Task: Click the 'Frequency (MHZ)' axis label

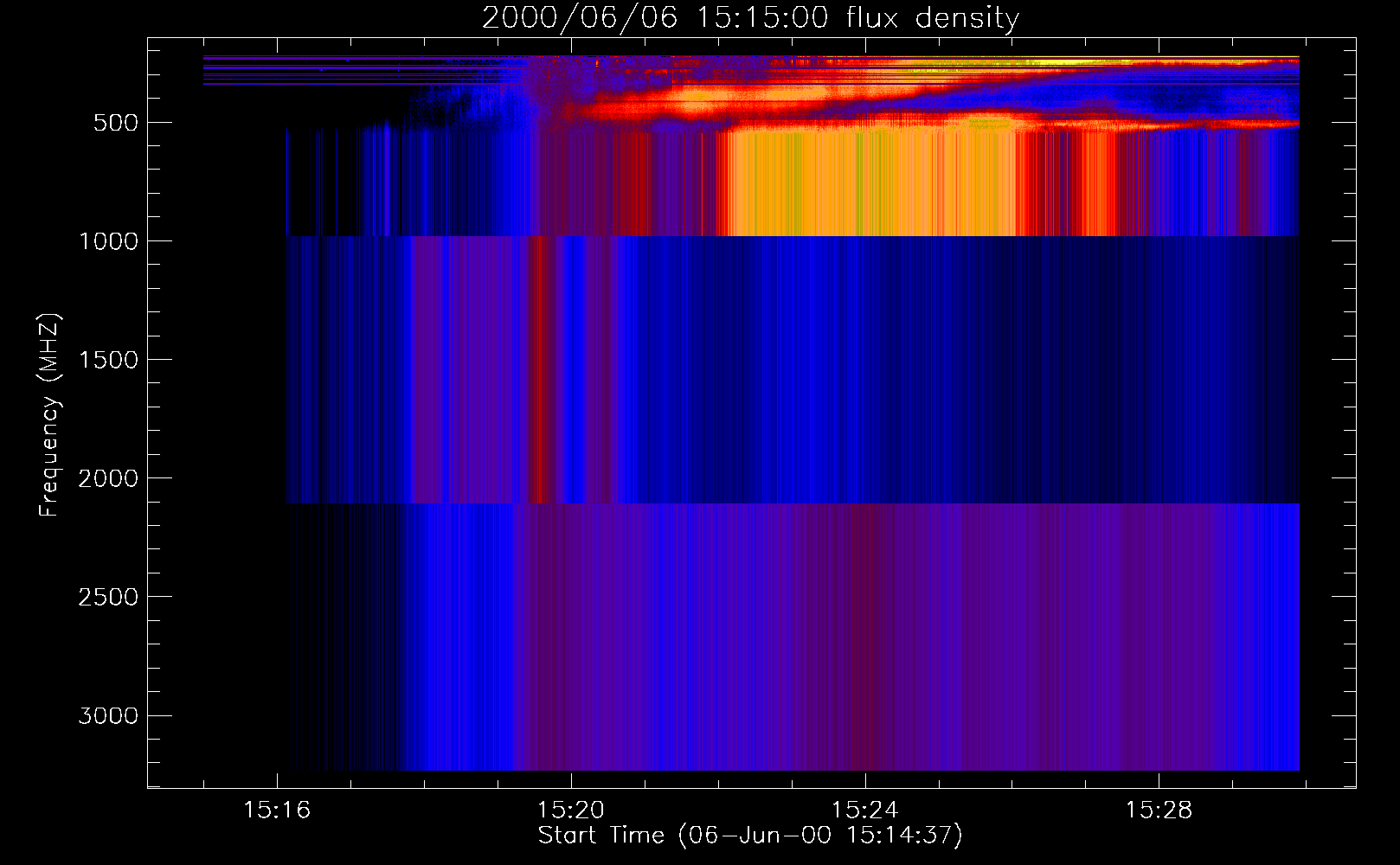Action: pyautogui.click(x=49, y=414)
